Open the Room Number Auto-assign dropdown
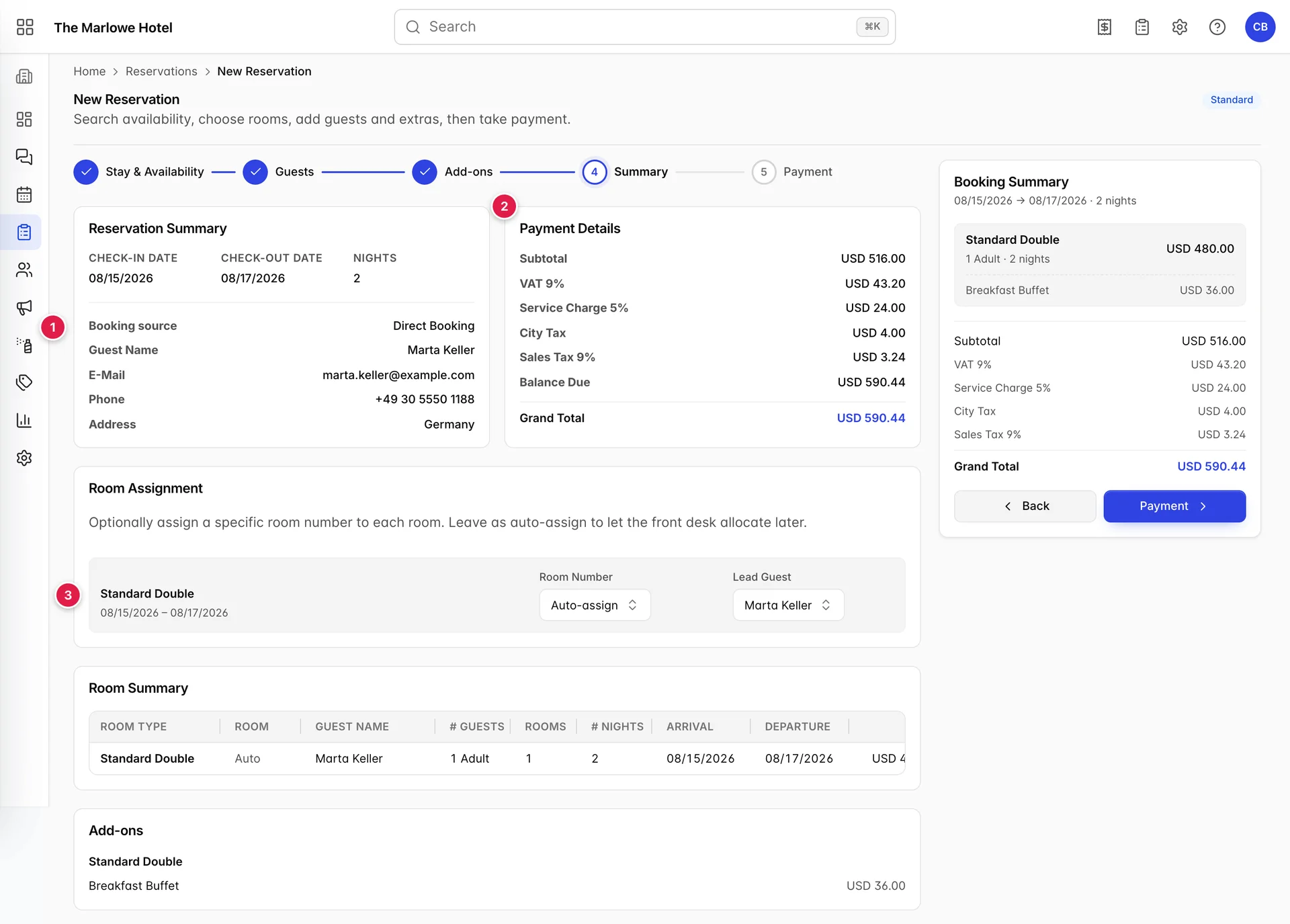1290x924 pixels. click(x=595, y=605)
